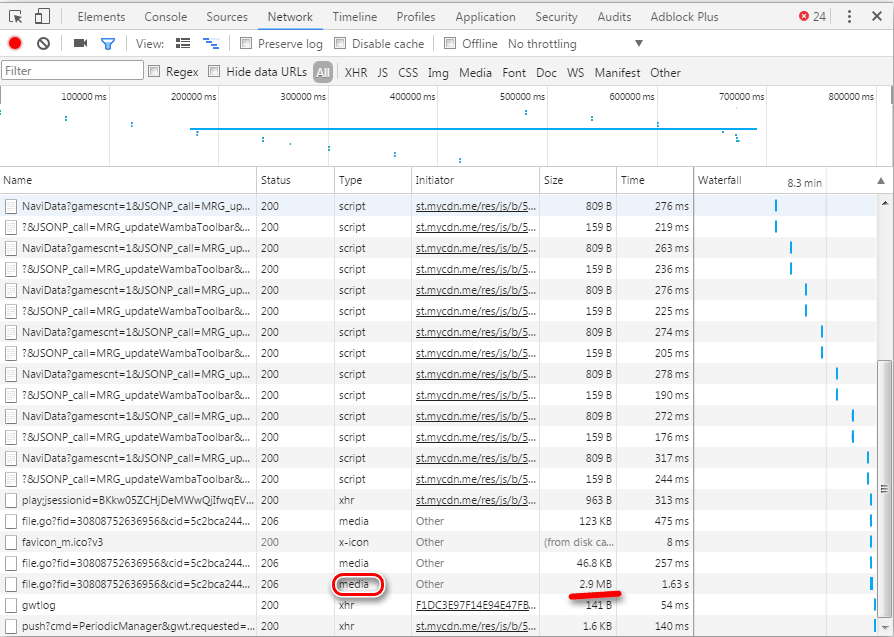The image size is (894, 637).
Task: Toggle the device toolbar icon
Action: pyautogui.click(x=42, y=16)
